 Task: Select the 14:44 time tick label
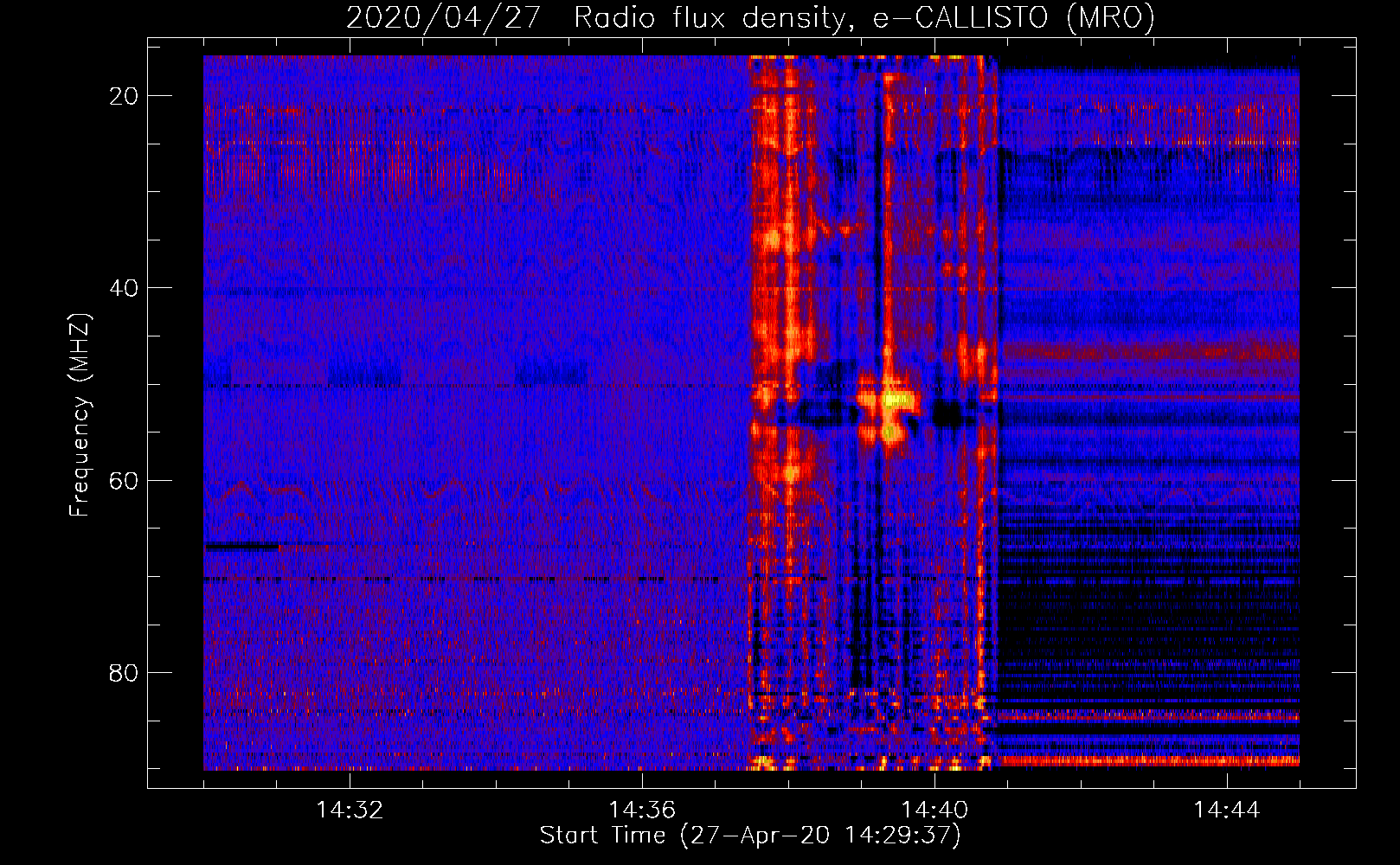pos(1227,811)
